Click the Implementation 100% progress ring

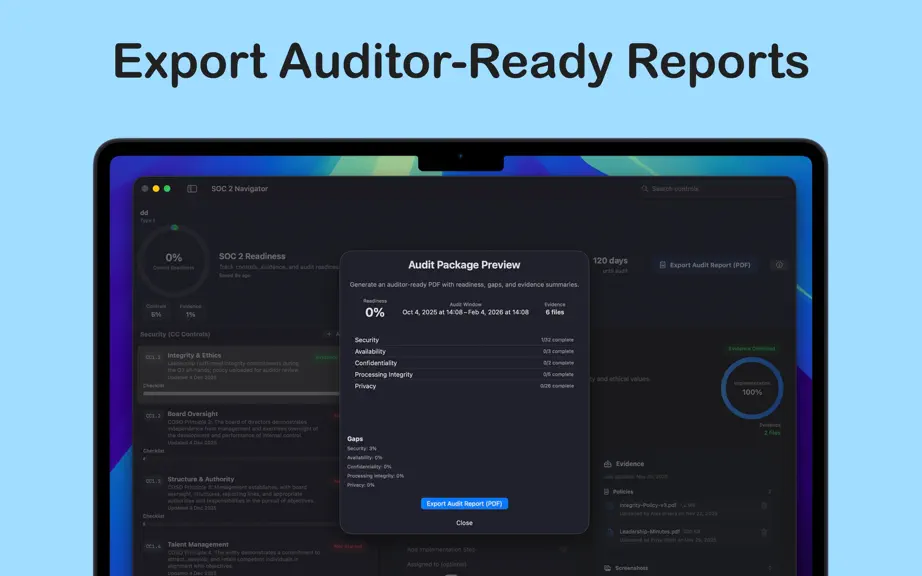coord(751,388)
